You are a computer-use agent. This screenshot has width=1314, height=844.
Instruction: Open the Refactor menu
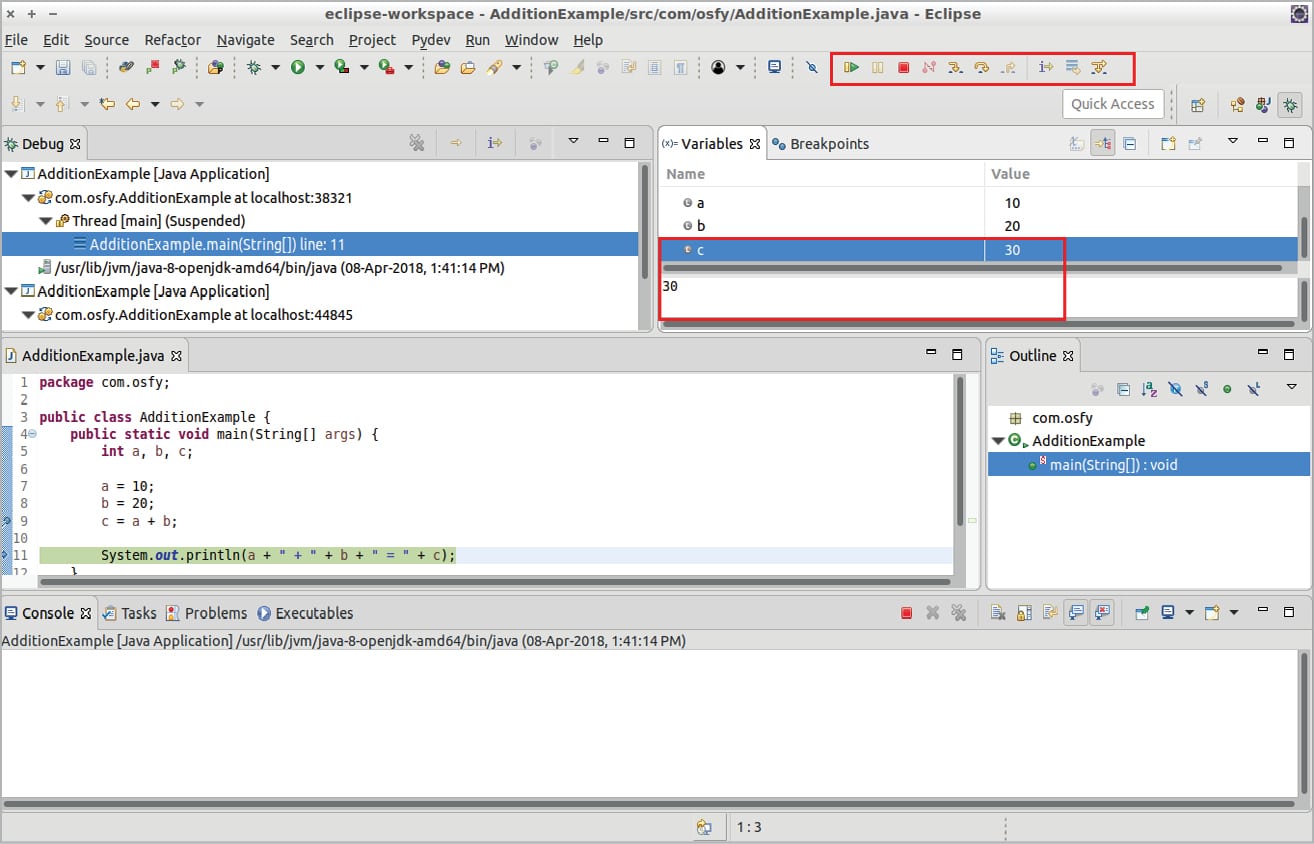172,40
